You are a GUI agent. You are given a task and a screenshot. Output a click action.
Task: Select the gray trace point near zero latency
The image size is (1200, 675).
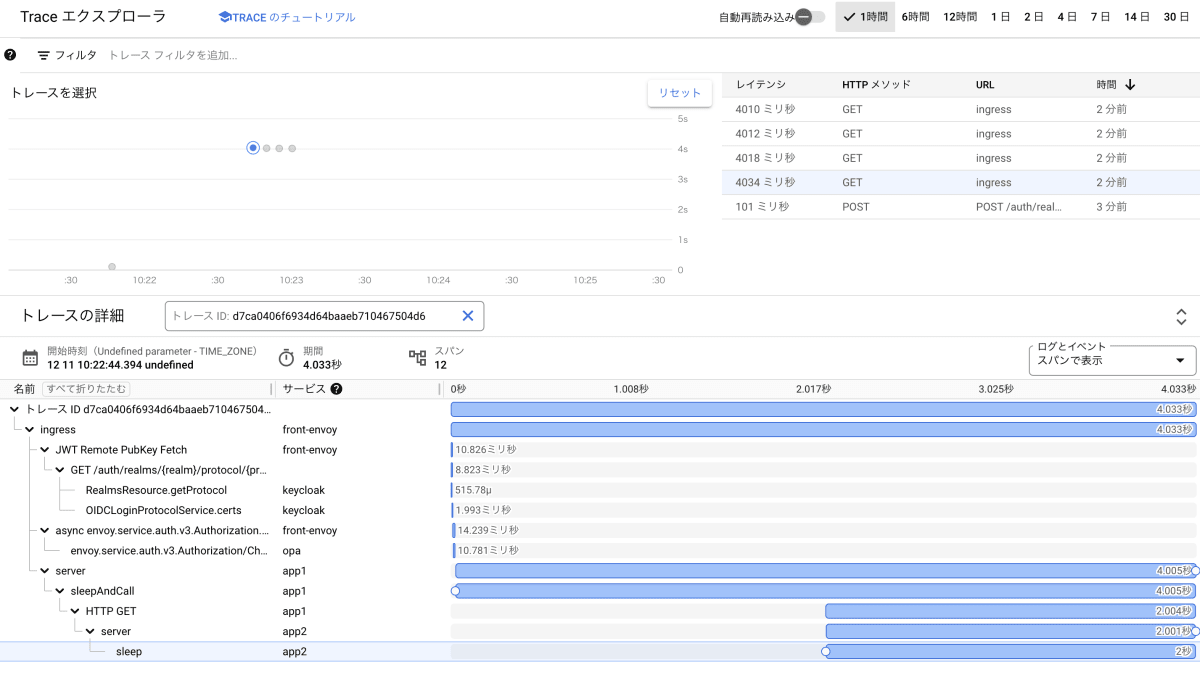tap(112, 267)
